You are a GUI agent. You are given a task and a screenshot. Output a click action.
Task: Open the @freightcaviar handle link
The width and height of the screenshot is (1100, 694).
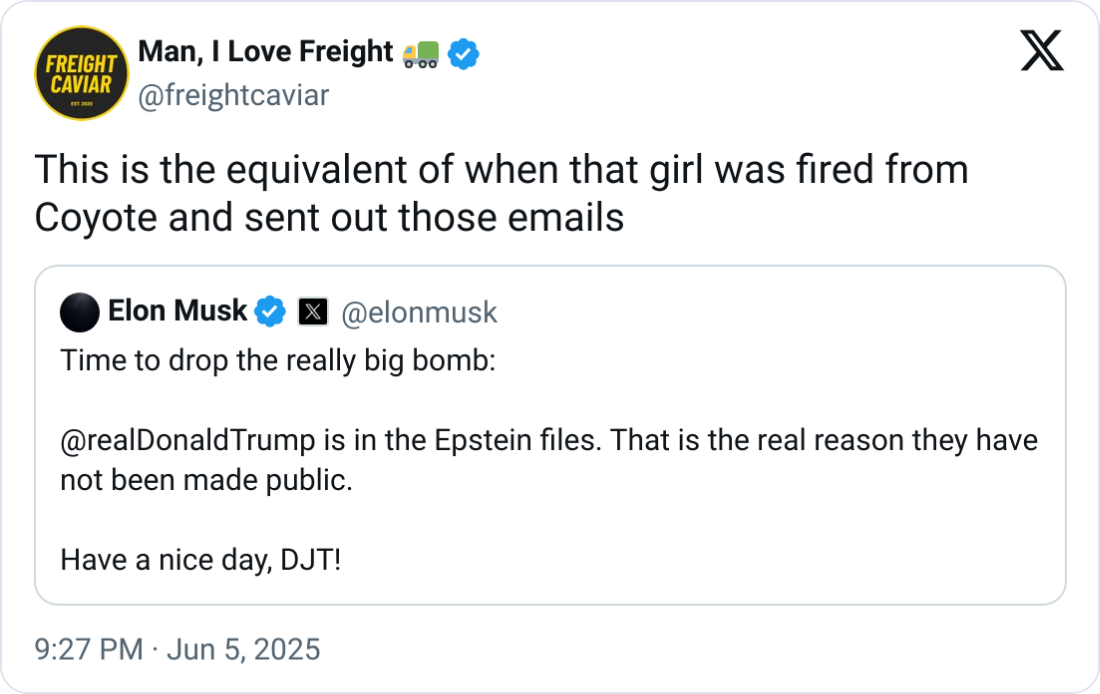(x=233, y=95)
